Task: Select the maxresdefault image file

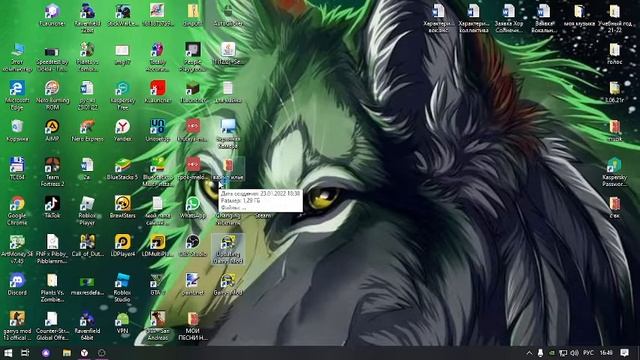Action: [x=87, y=284]
